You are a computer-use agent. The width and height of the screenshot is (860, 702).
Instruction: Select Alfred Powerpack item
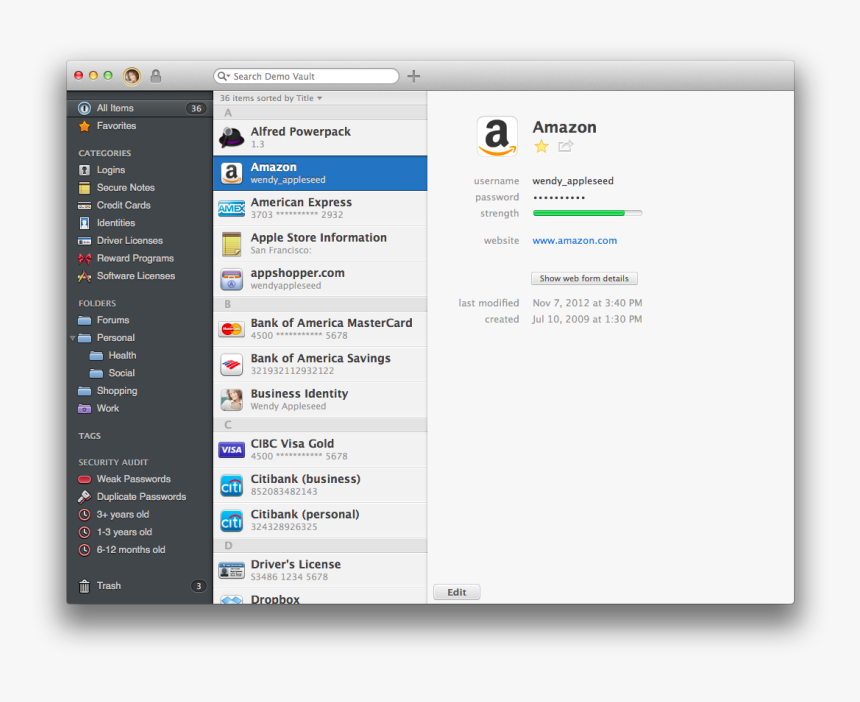point(320,137)
